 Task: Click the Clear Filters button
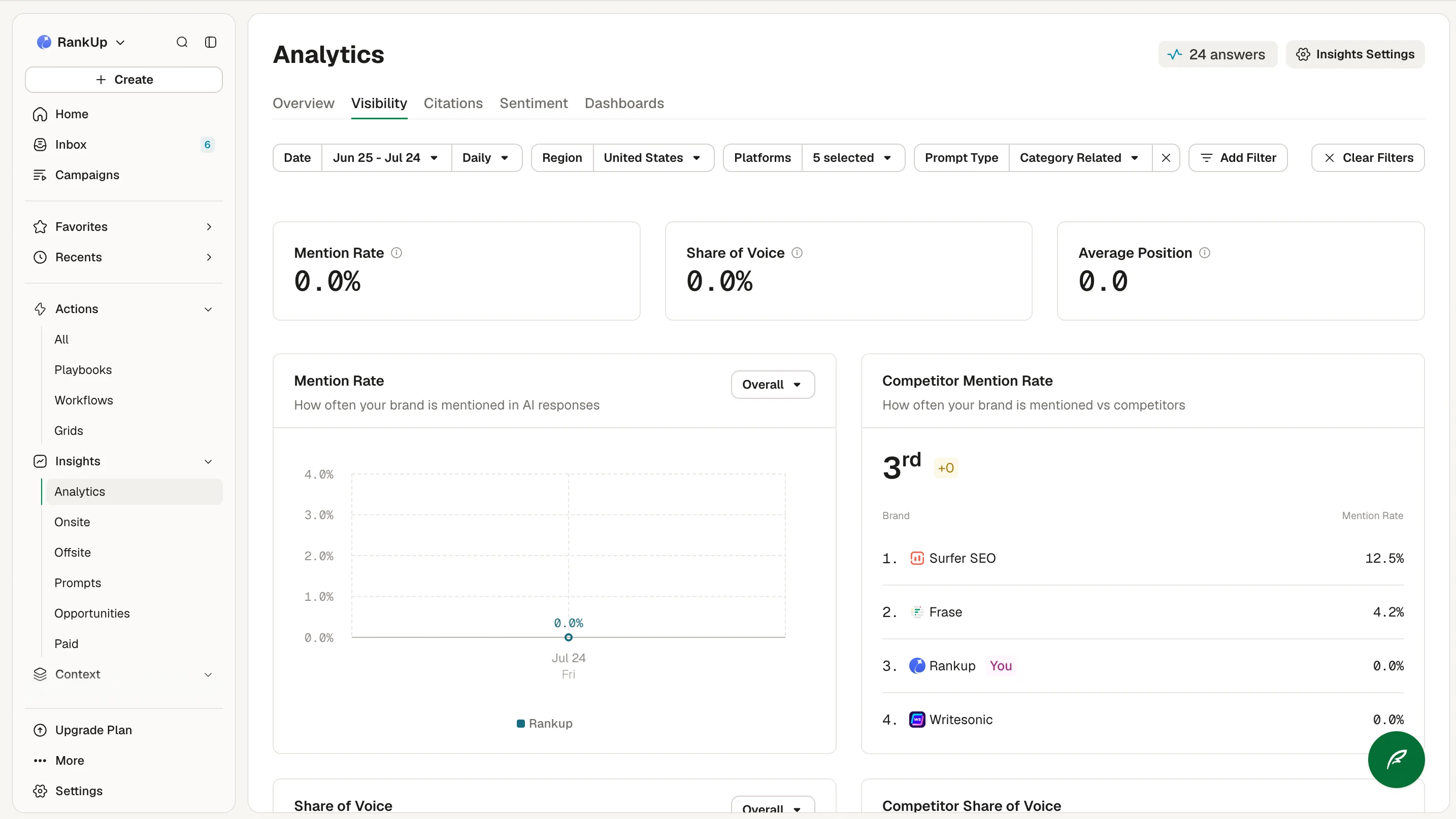pyautogui.click(x=1368, y=158)
